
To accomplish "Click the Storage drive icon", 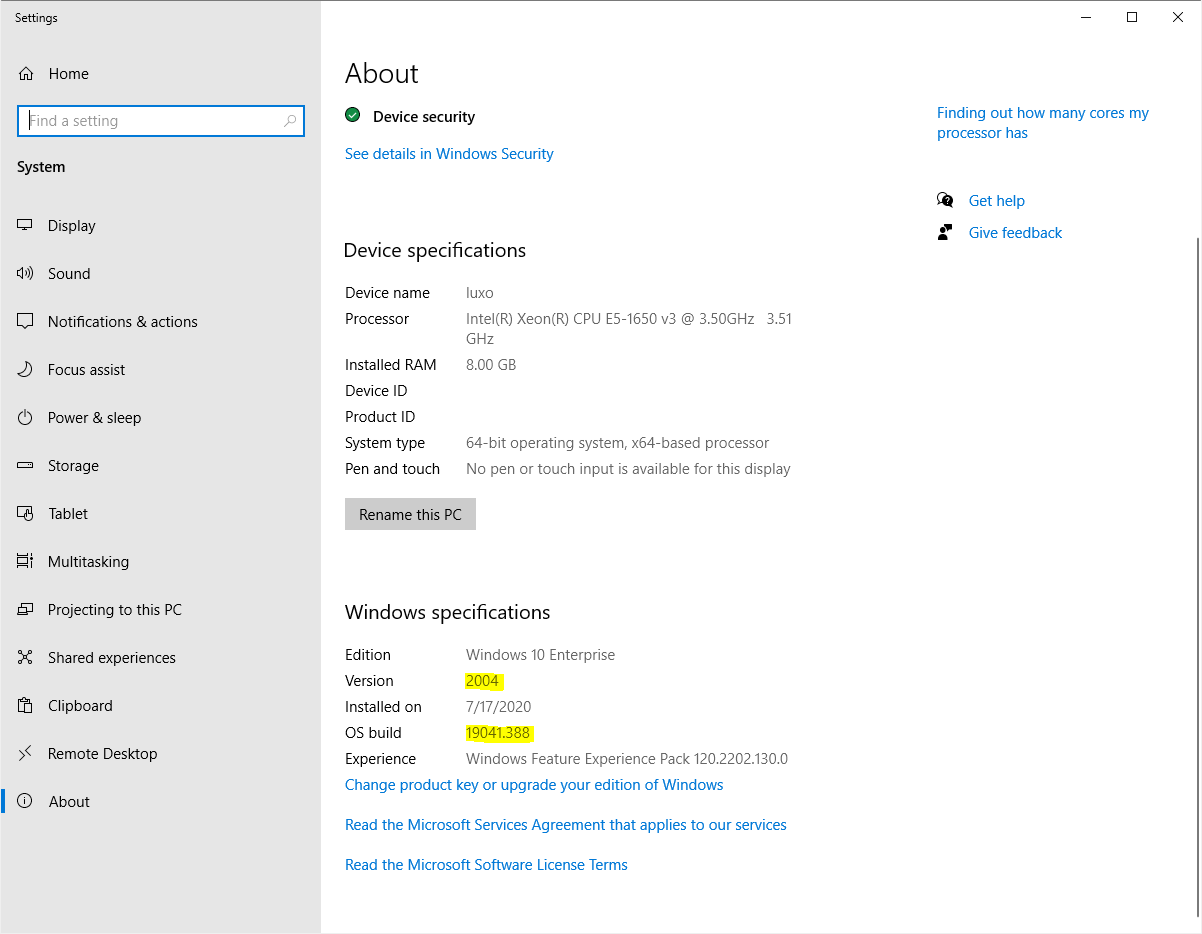I will [26, 466].
